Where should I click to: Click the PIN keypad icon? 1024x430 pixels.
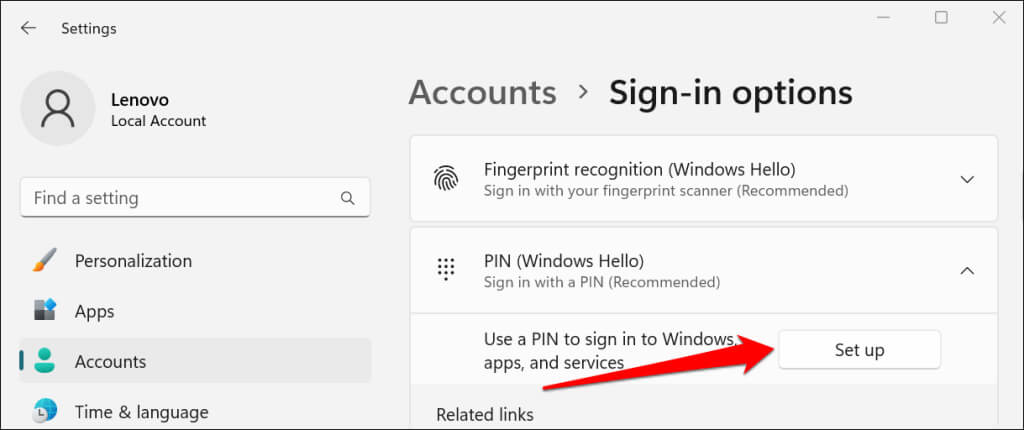(446, 270)
